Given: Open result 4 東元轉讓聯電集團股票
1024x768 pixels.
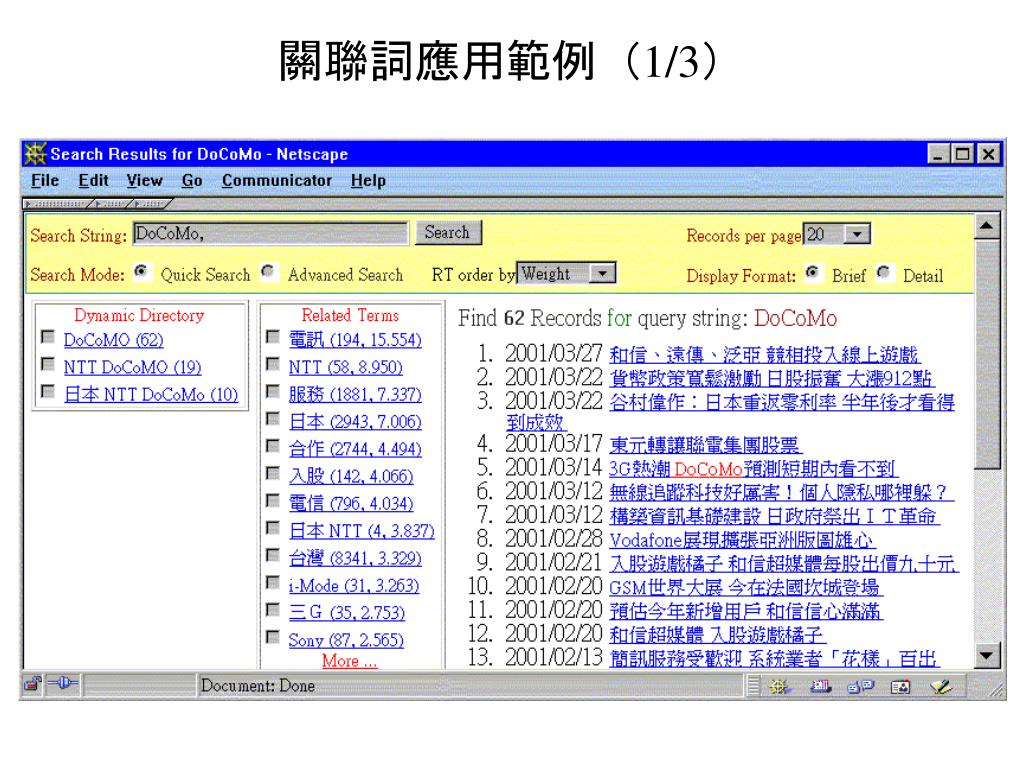Looking at the screenshot, I should tap(705, 445).
